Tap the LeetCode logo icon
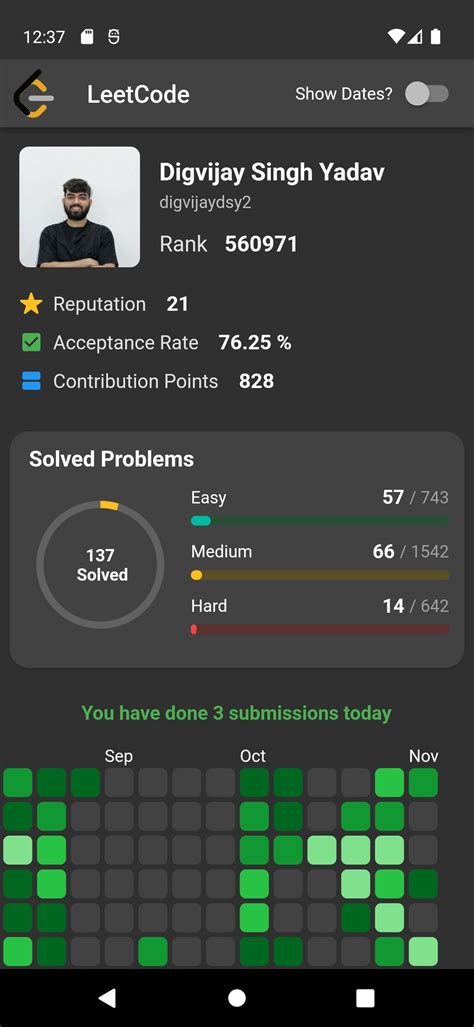 (x=34, y=94)
